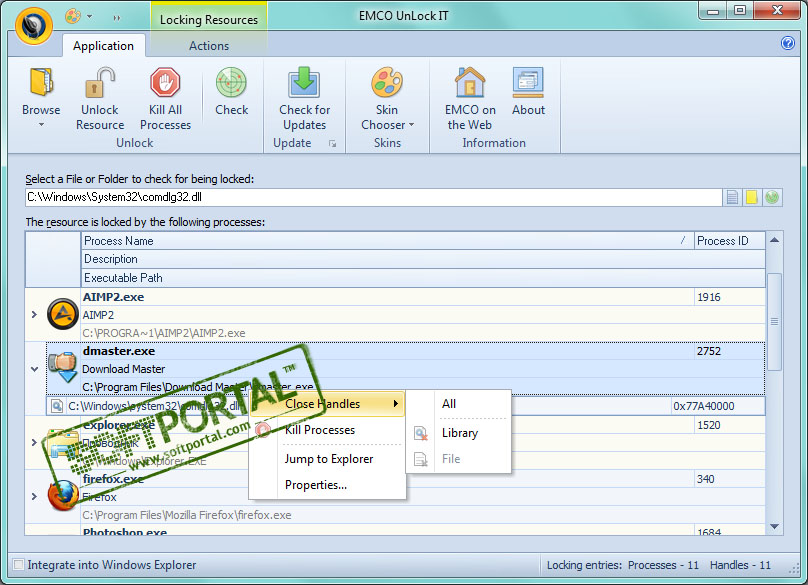Click the Locking Resources contextual tab header
The image size is (808, 585).
tap(209, 20)
